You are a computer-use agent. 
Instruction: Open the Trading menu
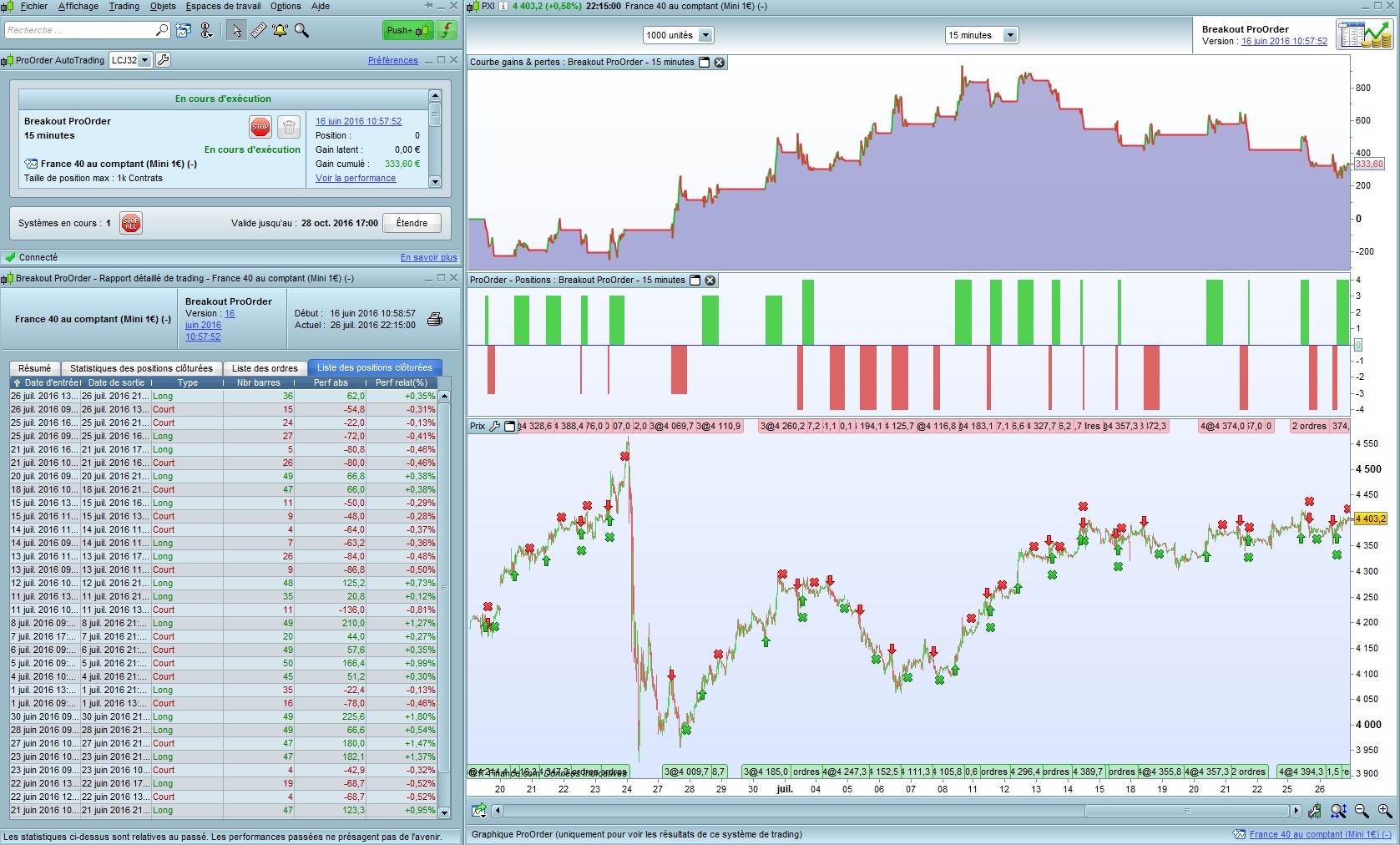pyautogui.click(x=124, y=6)
